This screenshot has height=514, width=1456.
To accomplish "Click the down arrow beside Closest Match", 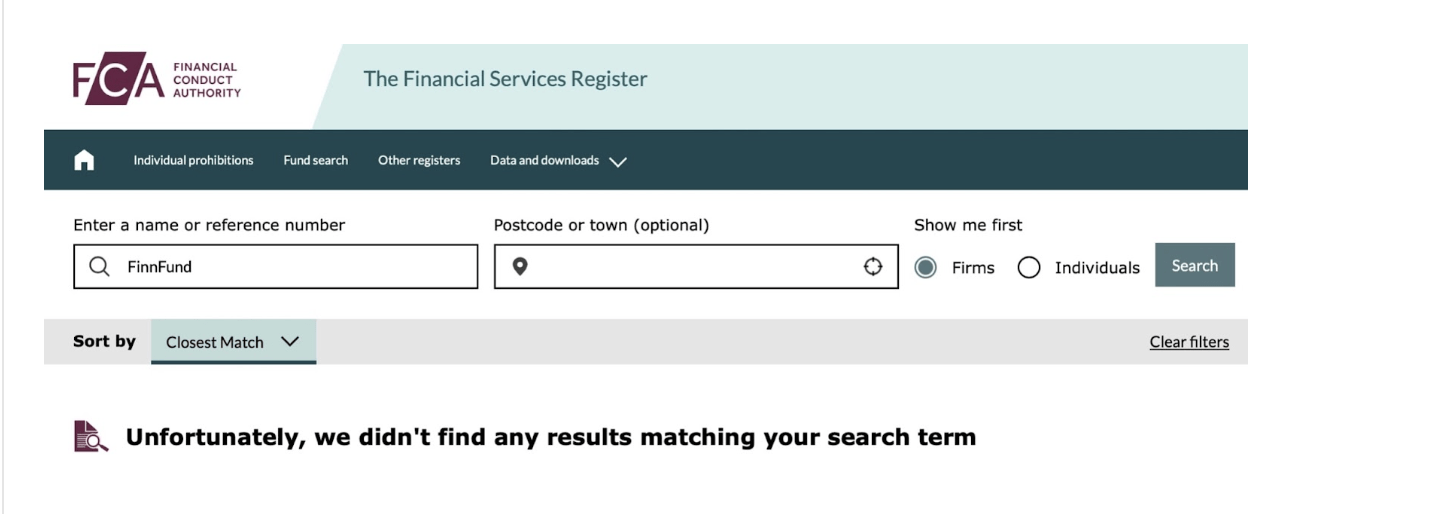I will pyautogui.click(x=290, y=342).
